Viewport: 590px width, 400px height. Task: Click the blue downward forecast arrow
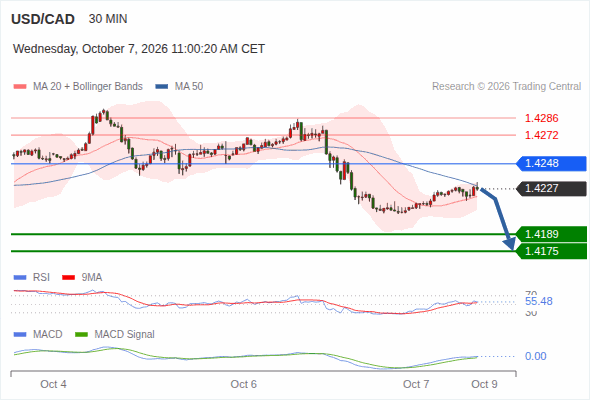pyautogui.click(x=499, y=219)
